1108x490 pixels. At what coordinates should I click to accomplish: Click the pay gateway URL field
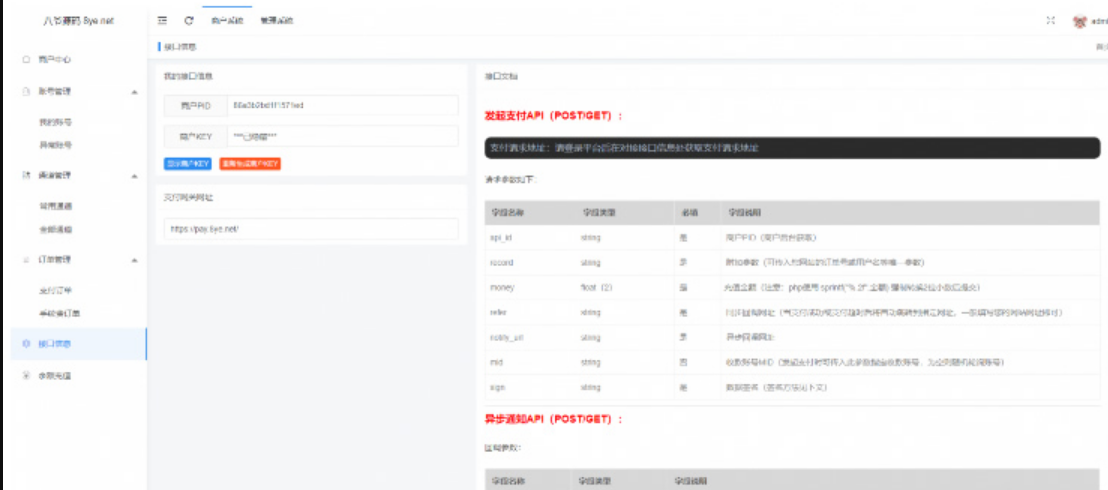310,229
